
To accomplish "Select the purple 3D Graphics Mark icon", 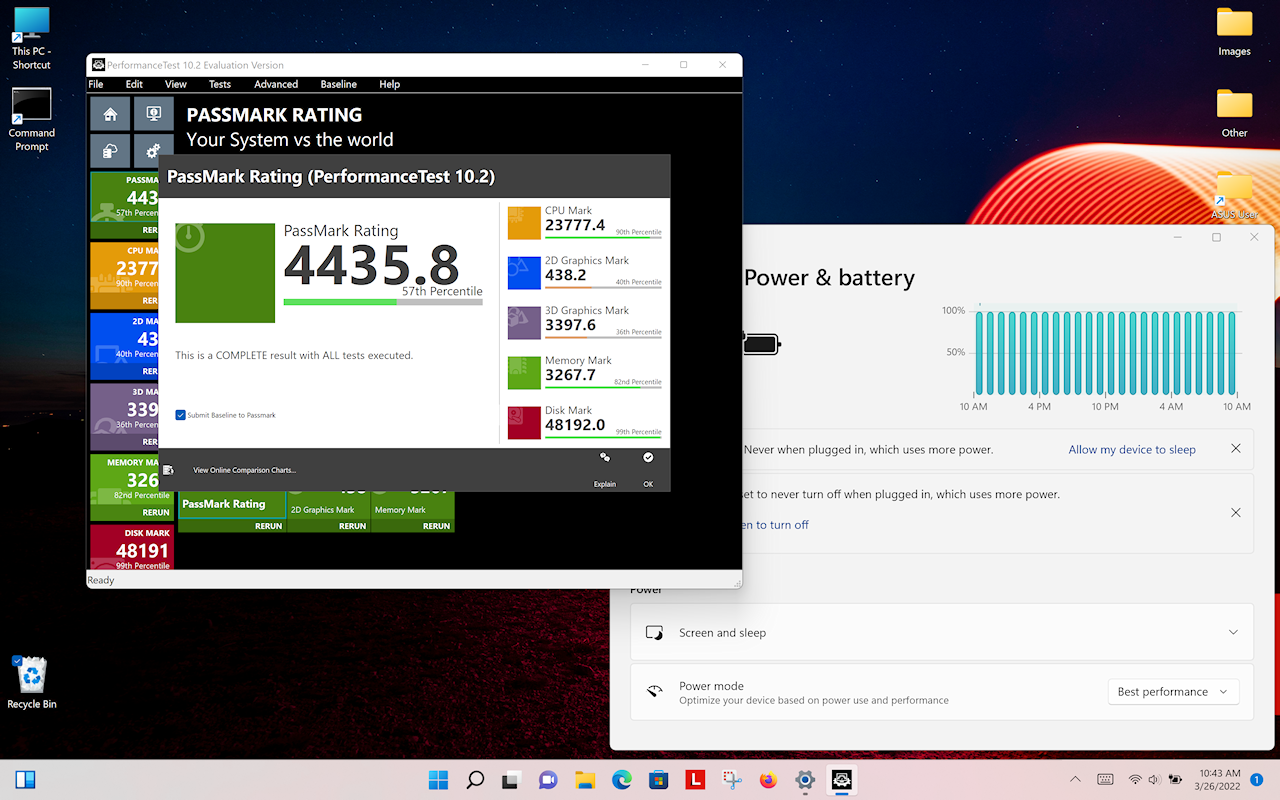I will 524,323.
